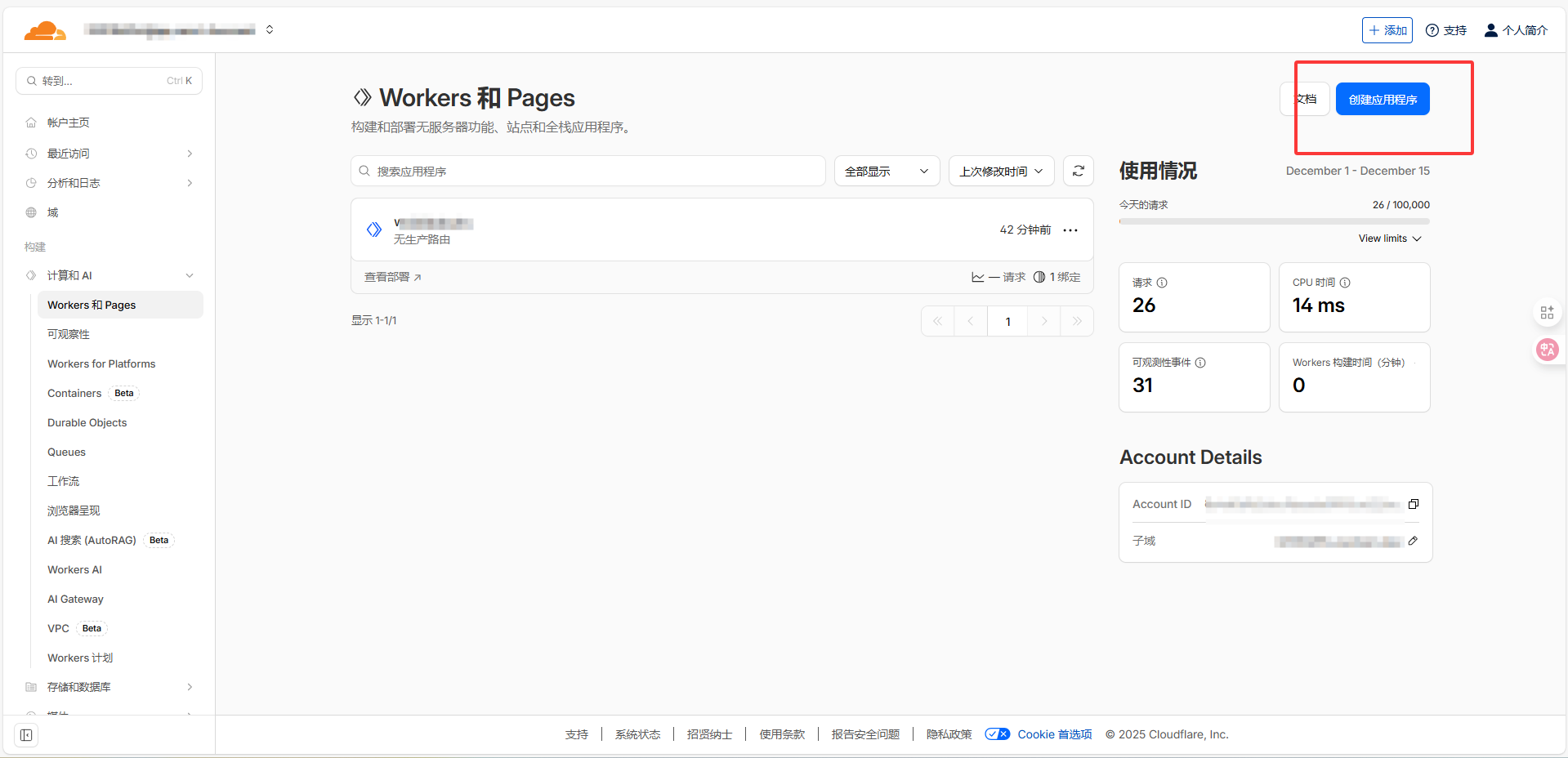Open Workers AI page

coord(74,569)
